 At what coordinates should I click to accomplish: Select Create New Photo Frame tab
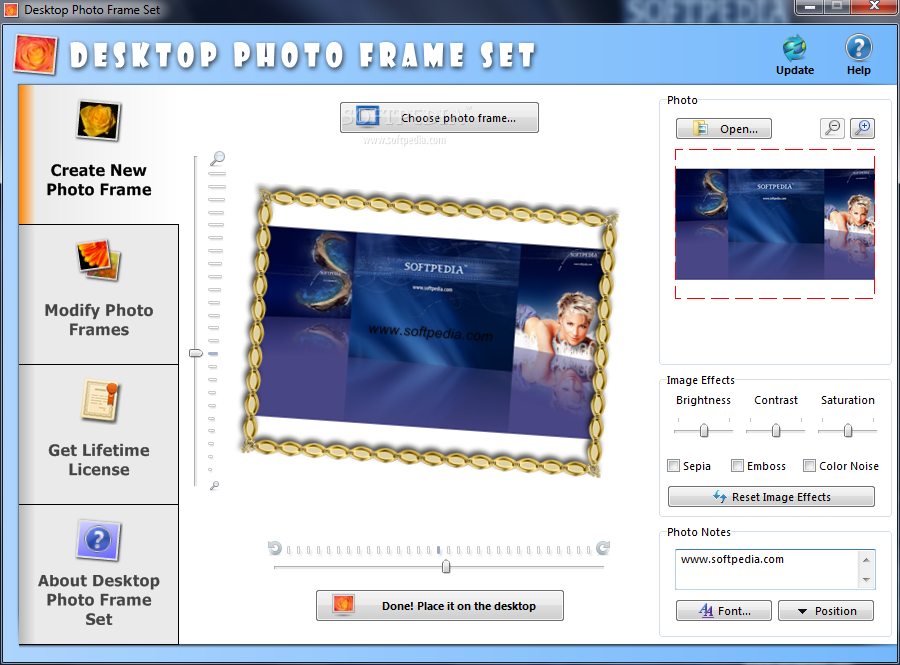click(99, 154)
